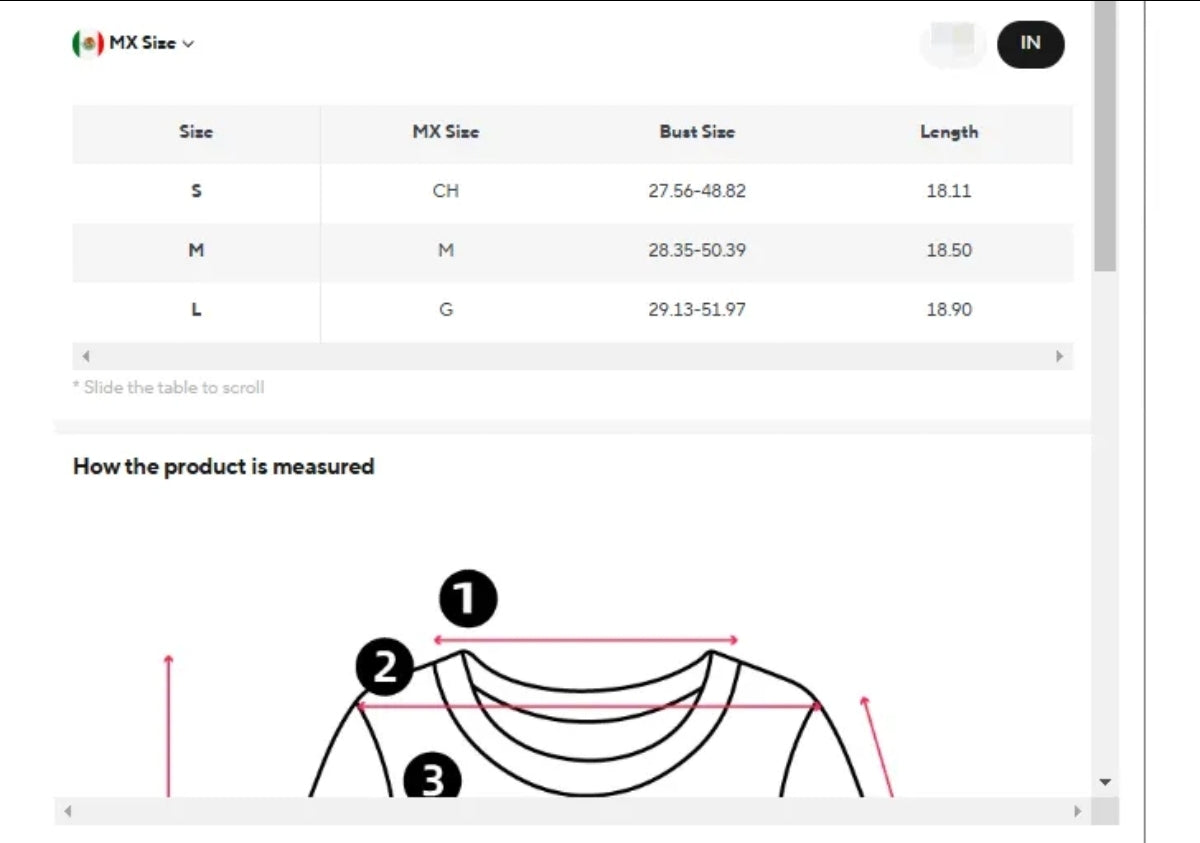Image resolution: width=1200 pixels, height=843 pixels.
Task: Click bottom scrollbar left arrow
Action: [x=67, y=811]
